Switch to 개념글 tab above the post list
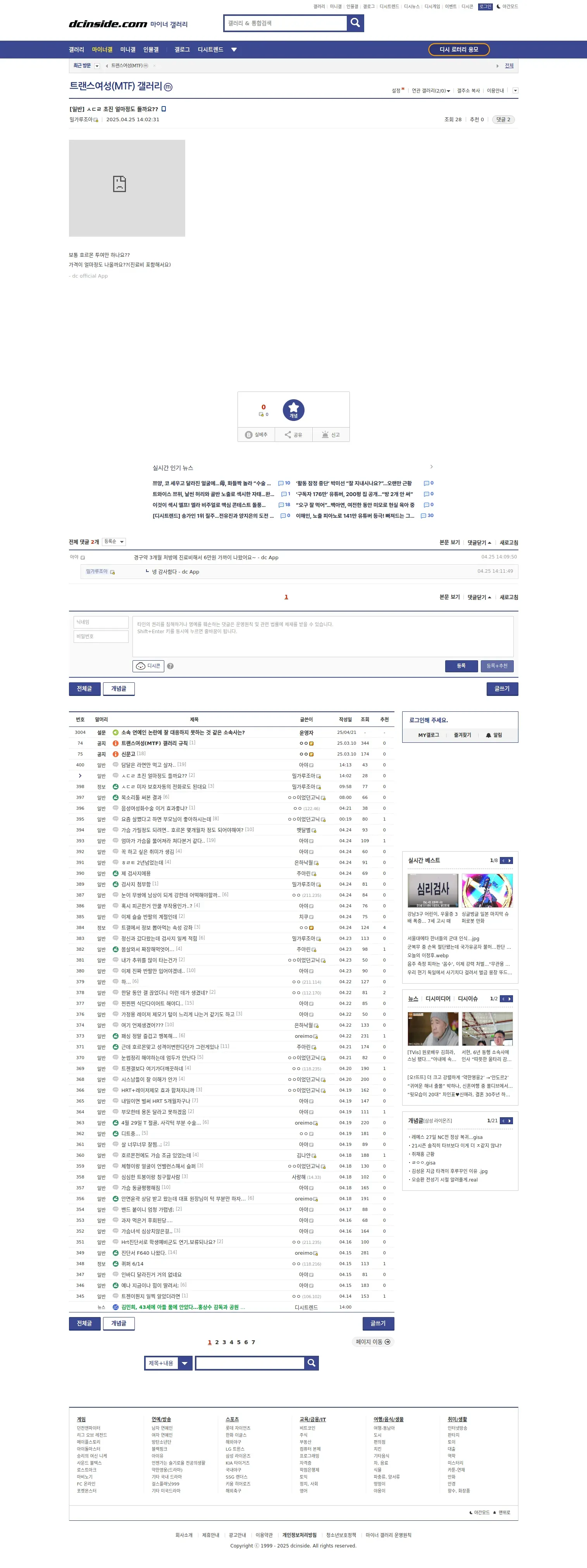This screenshot has height=1568, width=587. pyautogui.click(x=119, y=689)
